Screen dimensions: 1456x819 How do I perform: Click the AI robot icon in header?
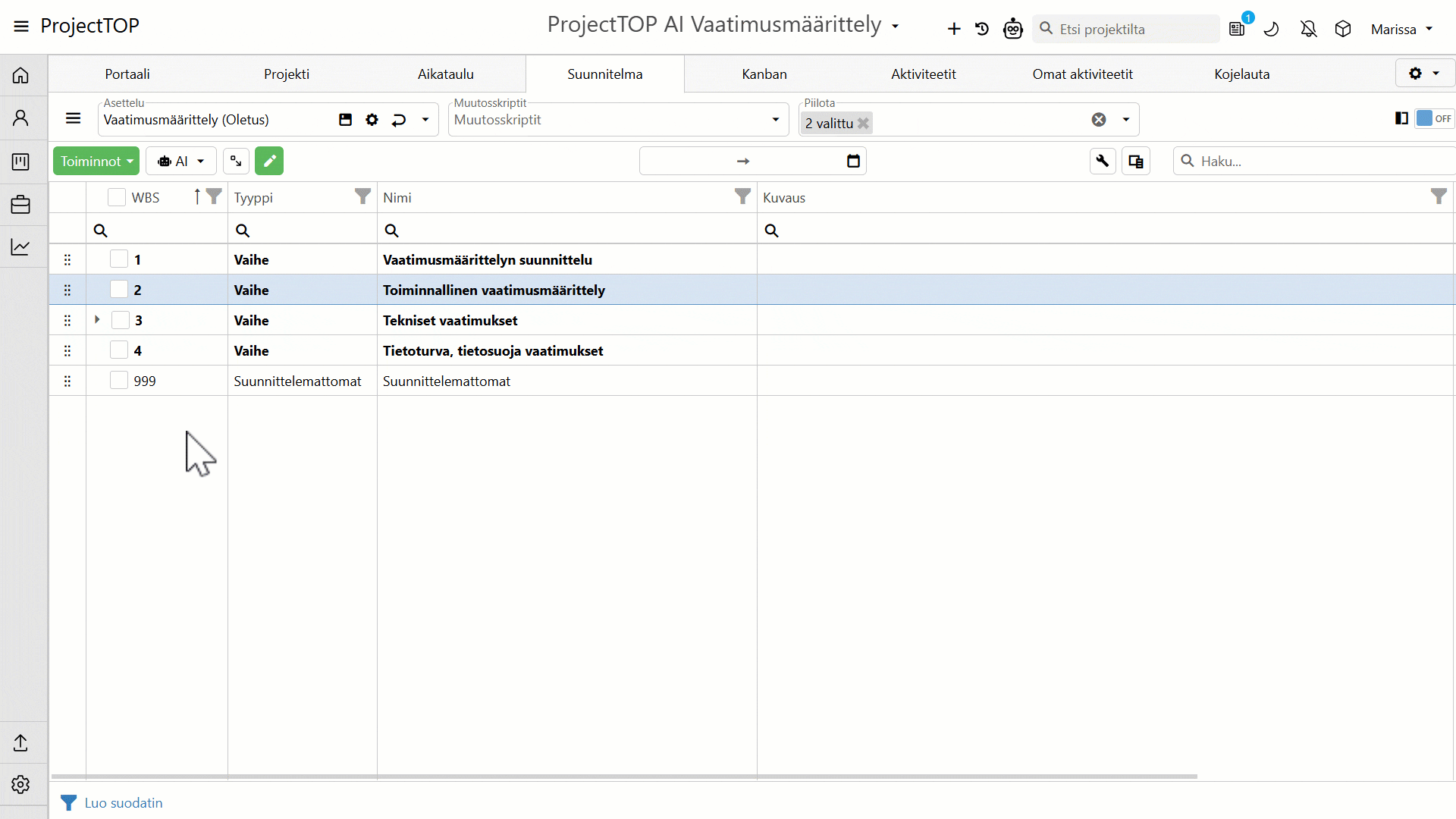tap(1013, 29)
